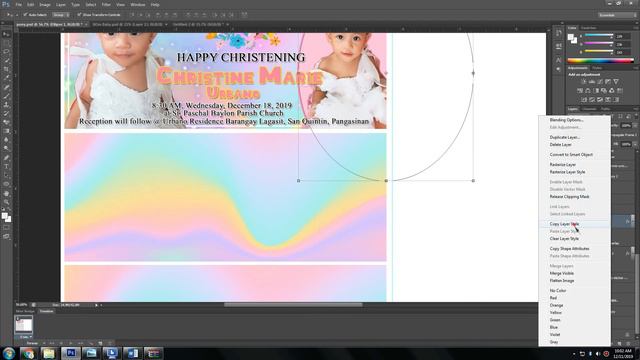Switch to the Mini Bridge tab
This screenshot has height=360, width=640.
coord(25,311)
